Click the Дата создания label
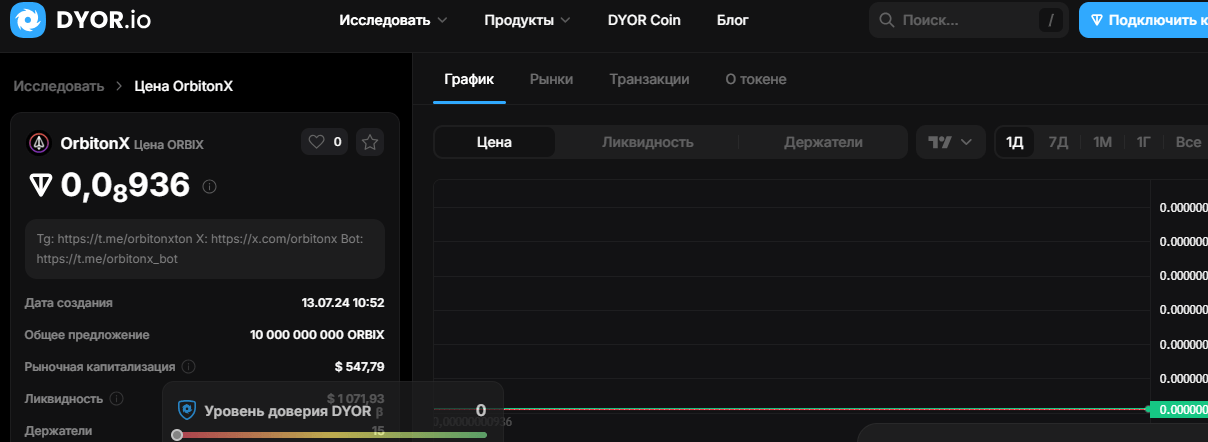 69,302
